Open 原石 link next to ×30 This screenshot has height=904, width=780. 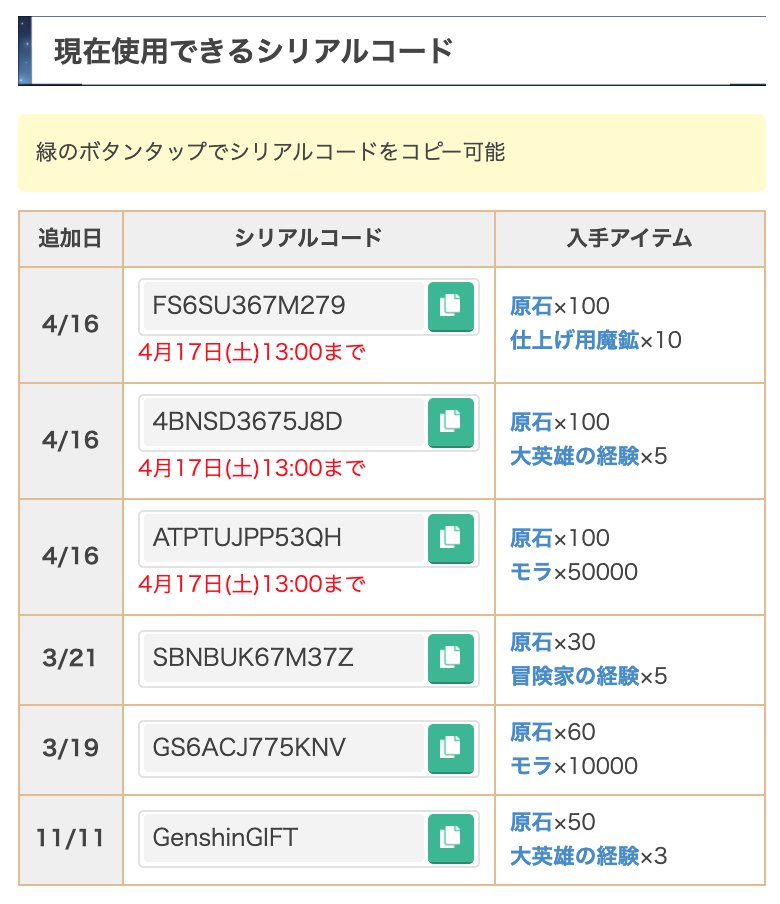click(531, 642)
